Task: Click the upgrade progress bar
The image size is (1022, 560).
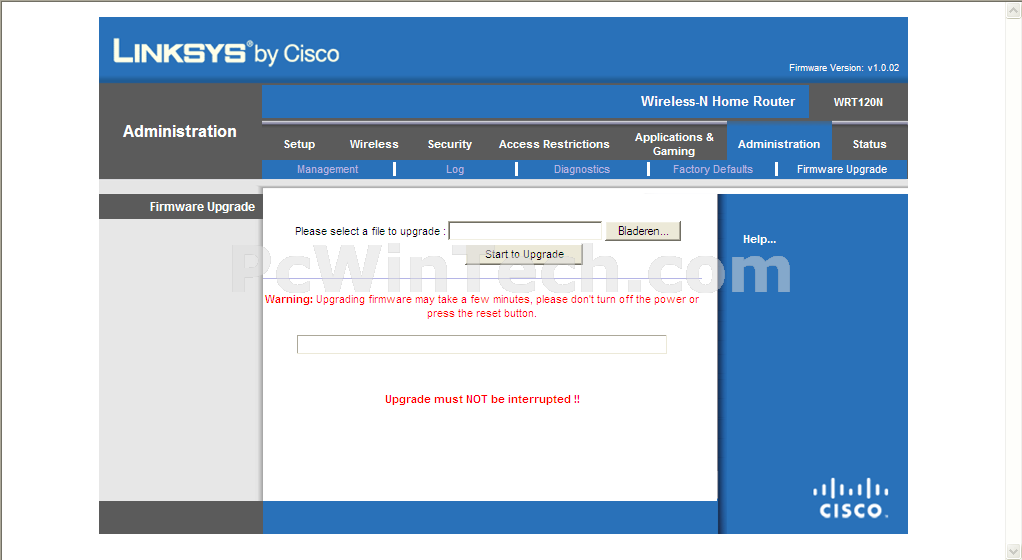Action: coord(482,344)
